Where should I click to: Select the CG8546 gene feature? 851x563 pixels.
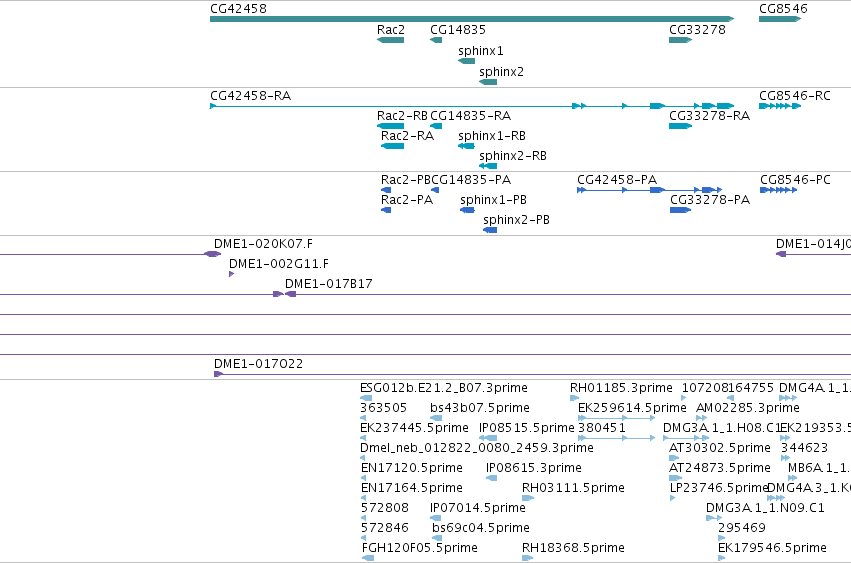pos(780,19)
